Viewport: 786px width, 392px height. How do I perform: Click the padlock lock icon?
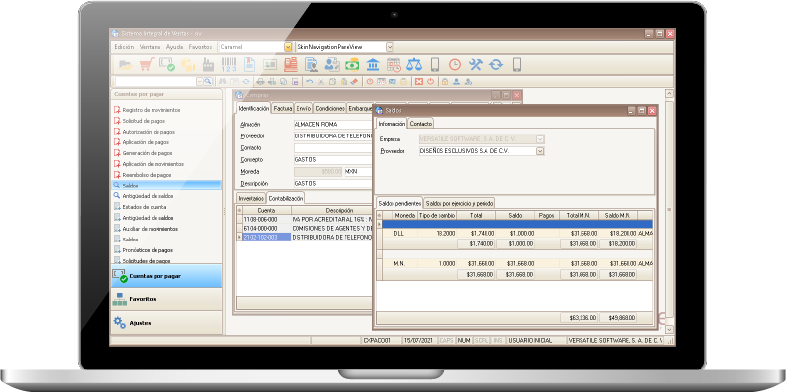445,81
